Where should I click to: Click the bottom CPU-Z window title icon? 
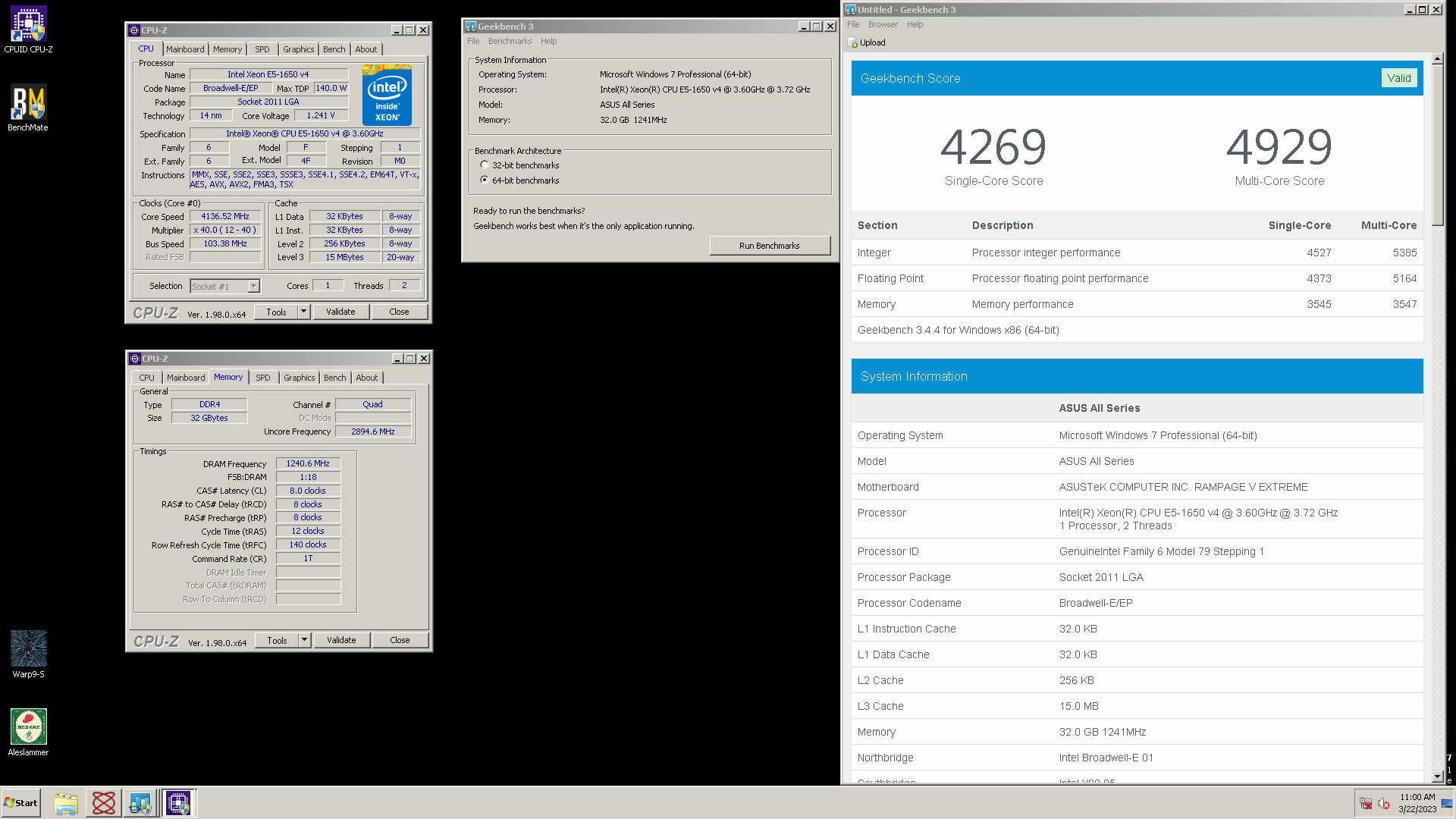click(135, 359)
